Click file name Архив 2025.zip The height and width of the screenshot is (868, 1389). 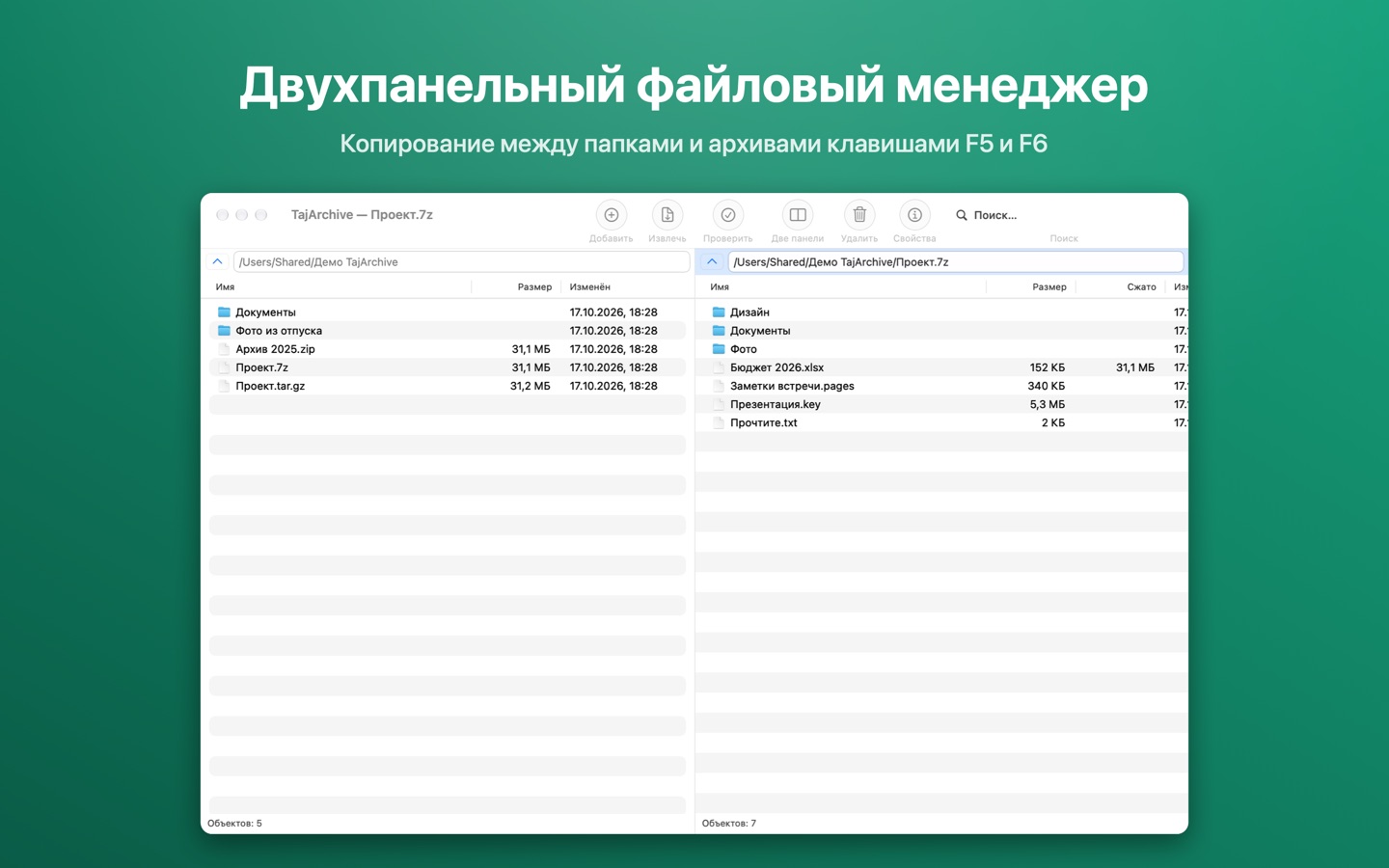[275, 349]
